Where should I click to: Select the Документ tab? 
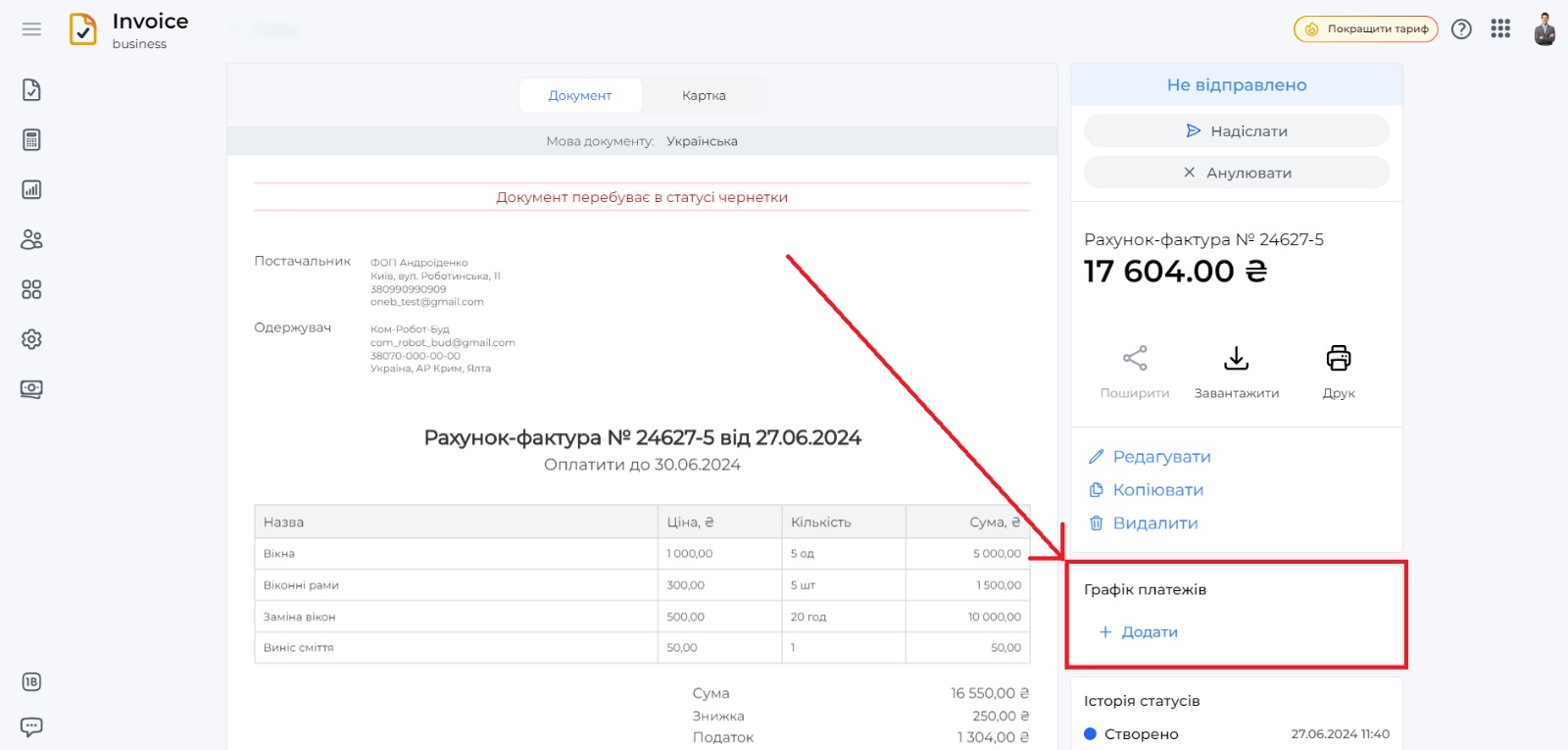[x=580, y=96]
